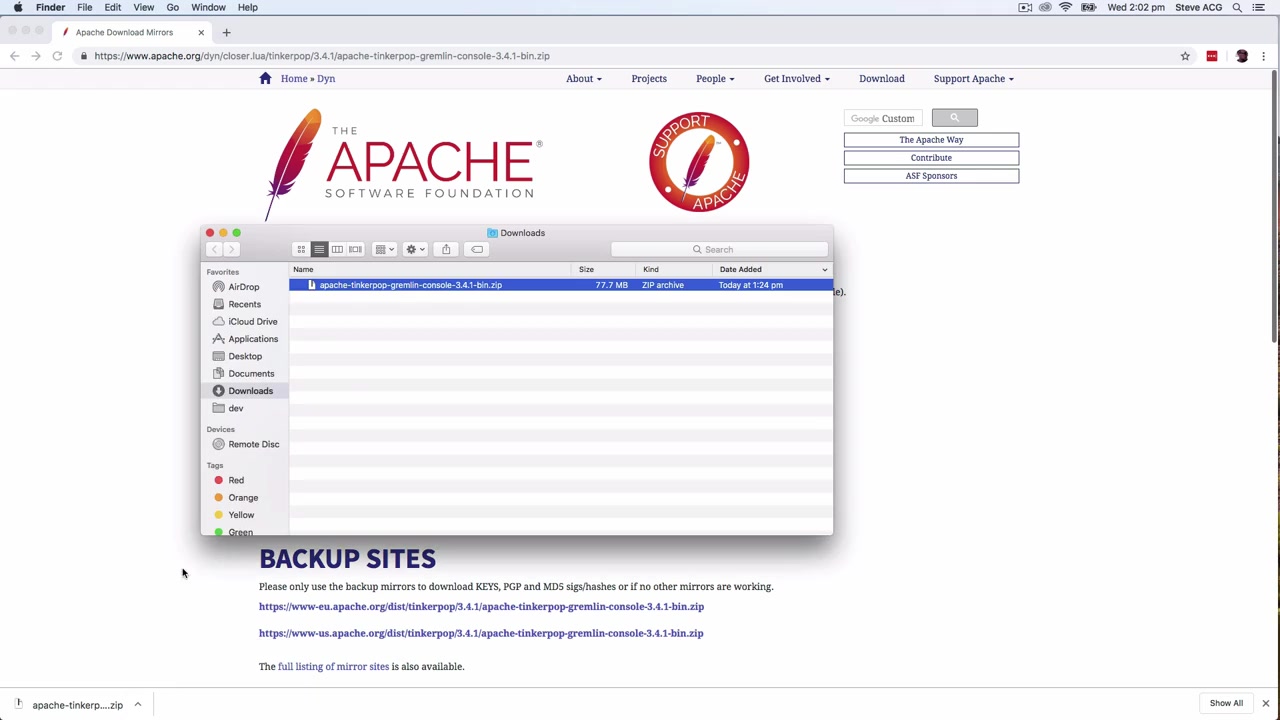Select Remote Disc under Devices

tap(253, 444)
